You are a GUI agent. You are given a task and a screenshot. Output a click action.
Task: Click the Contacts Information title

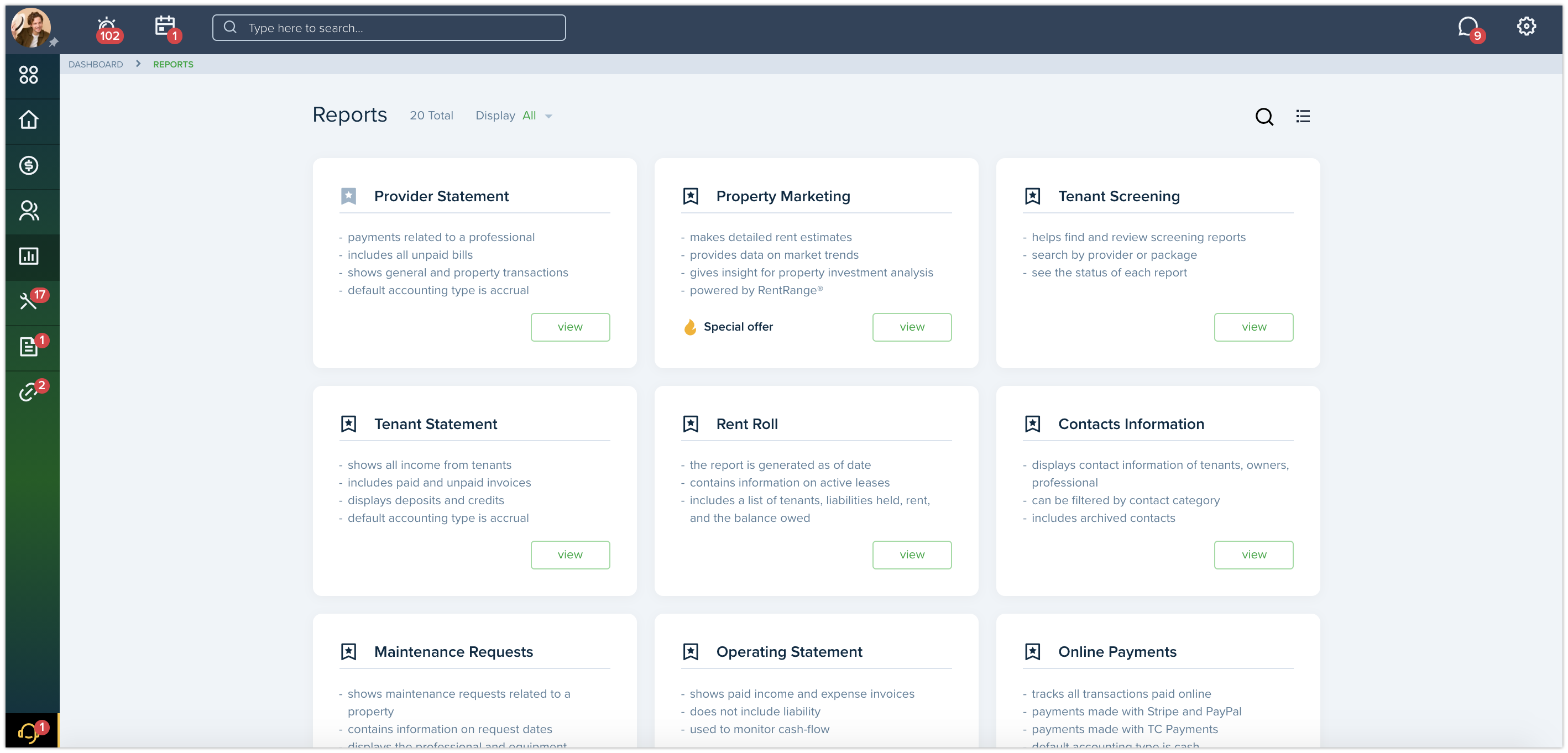click(1131, 423)
